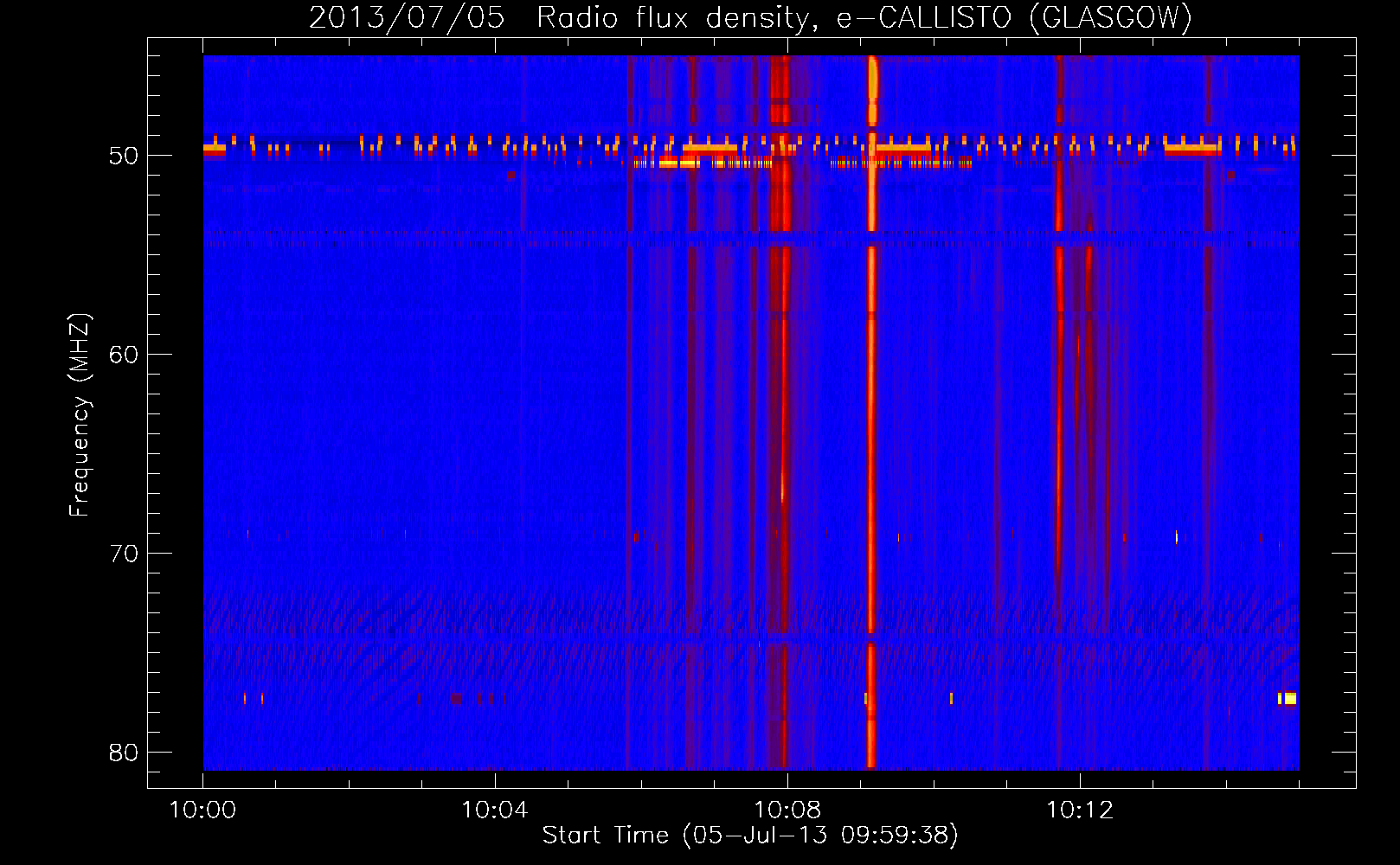Click the 70 frequency tick label
Viewport: 1400px width, 865px height.
click(x=124, y=554)
